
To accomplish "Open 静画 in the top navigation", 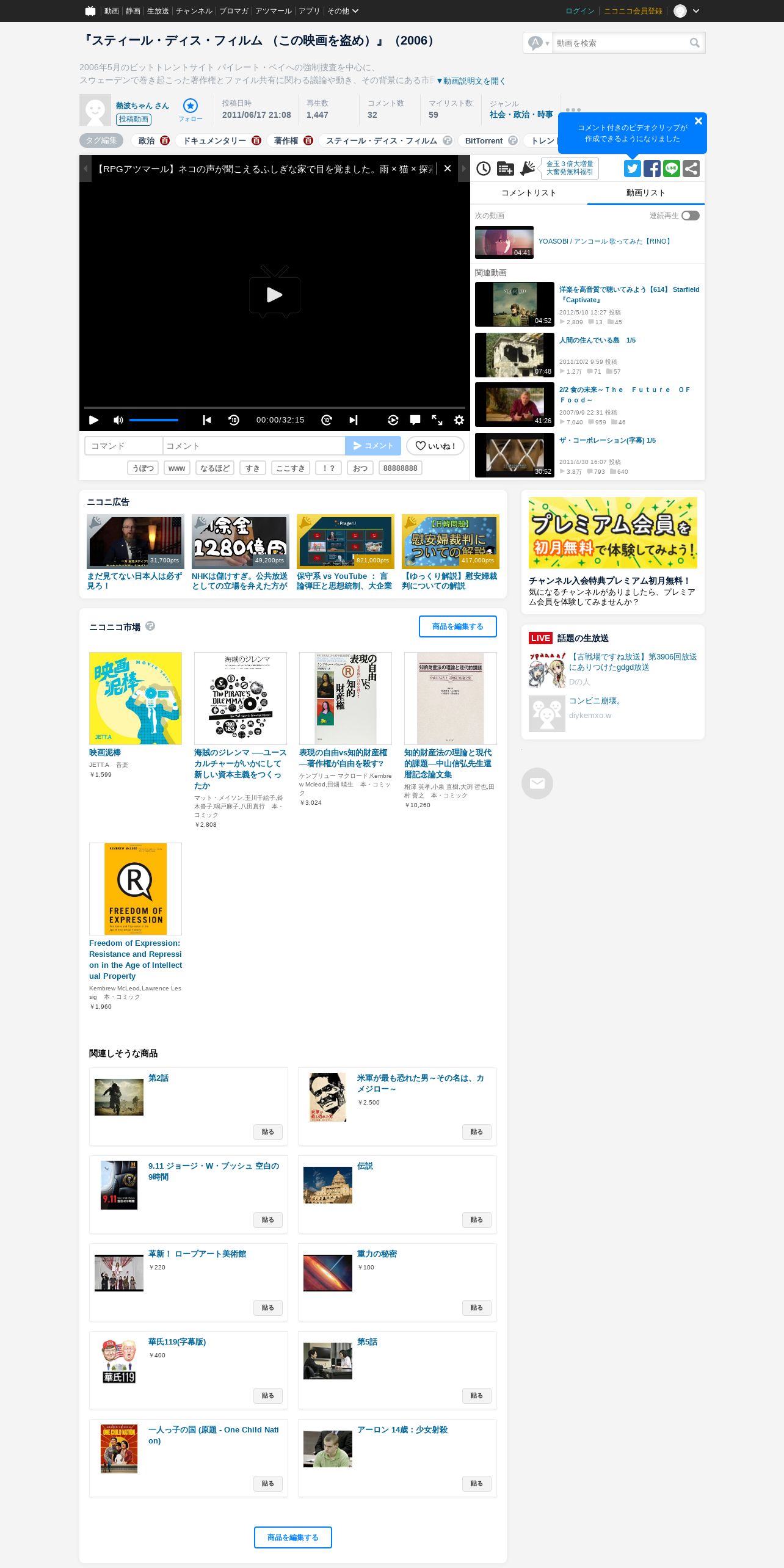I will [133, 11].
